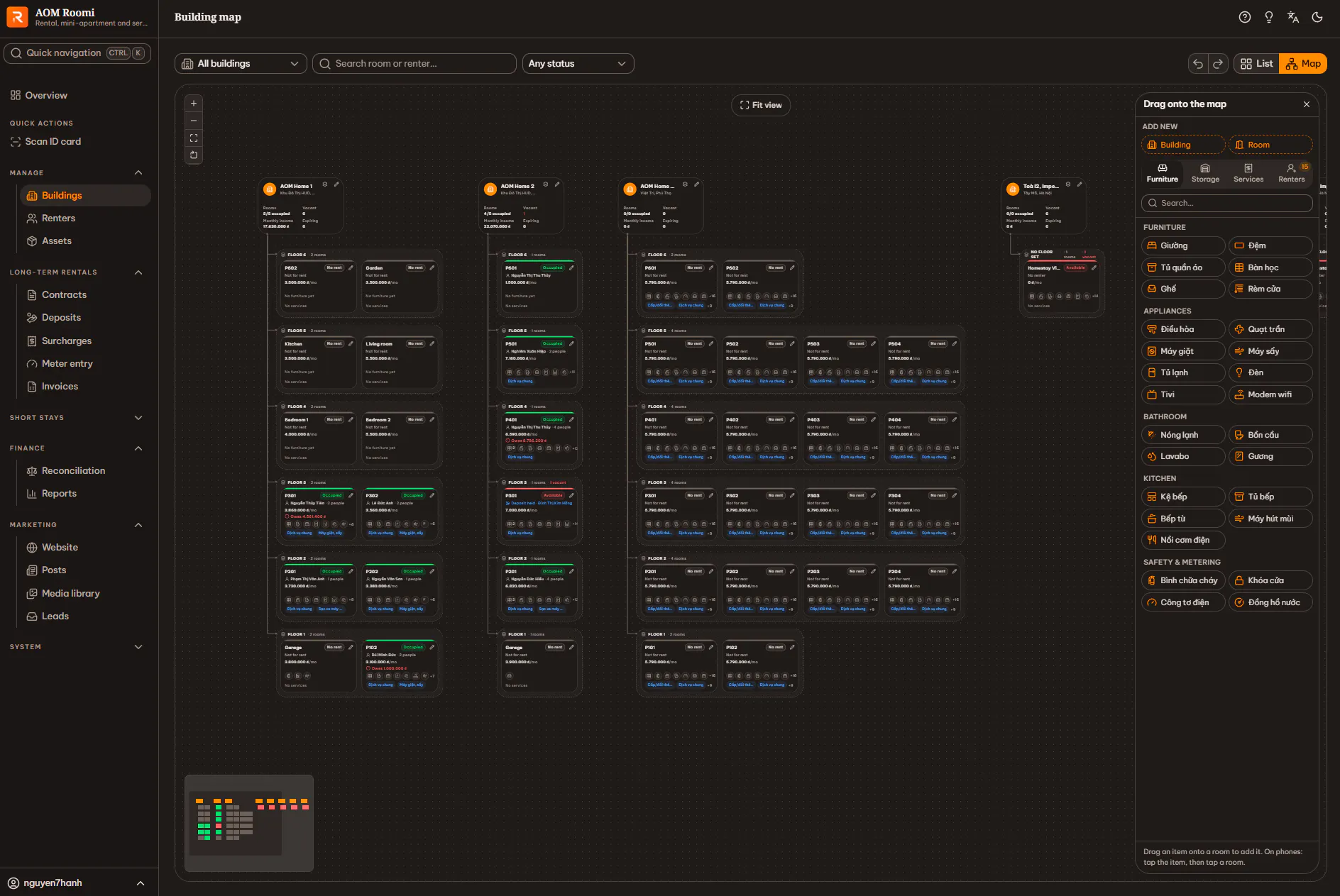The image size is (1340, 896).
Task: Focus the furniture Search field
Action: tap(1227, 203)
